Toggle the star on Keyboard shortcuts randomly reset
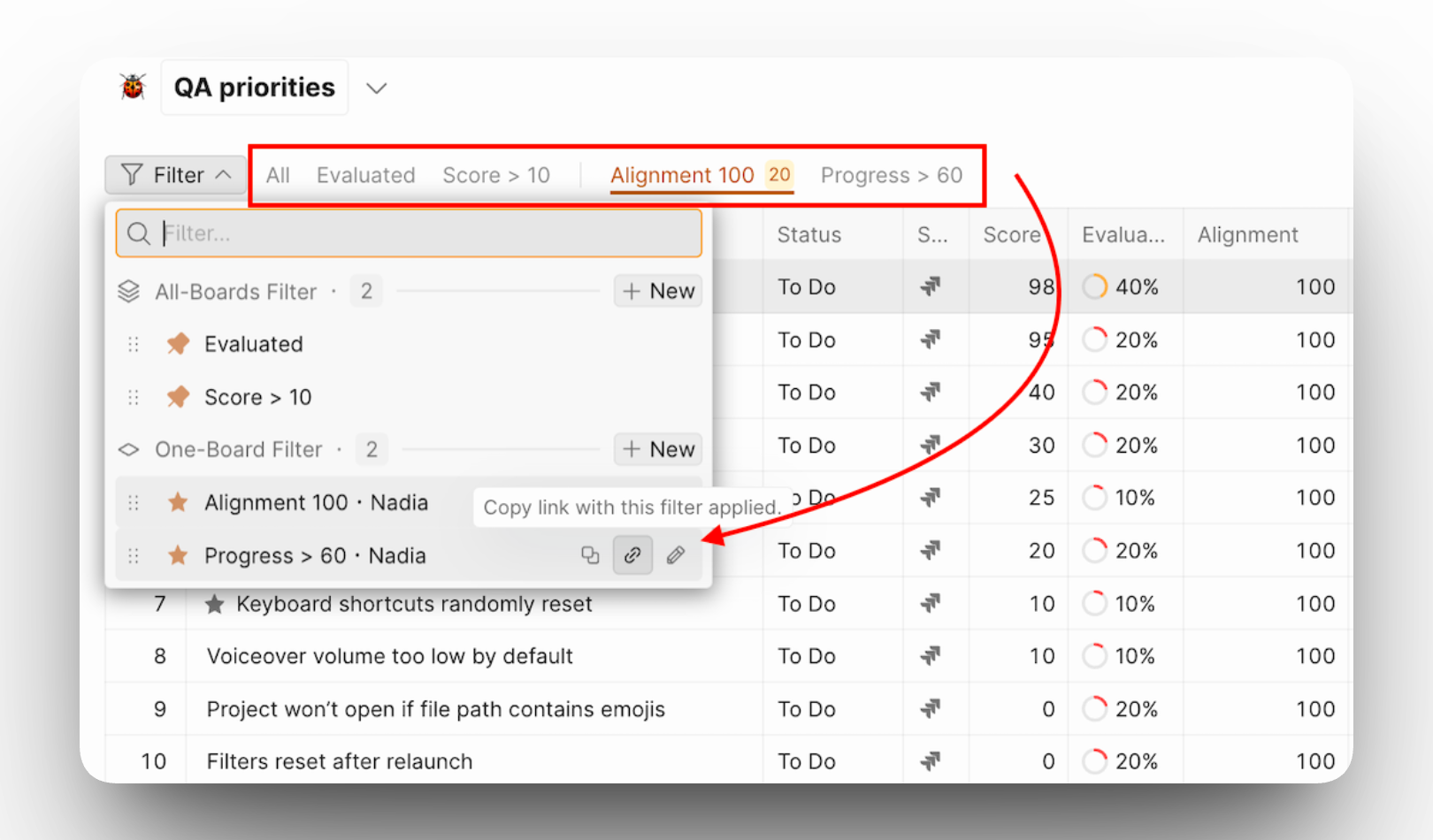The width and height of the screenshot is (1433, 840). [x=214, y=604]
